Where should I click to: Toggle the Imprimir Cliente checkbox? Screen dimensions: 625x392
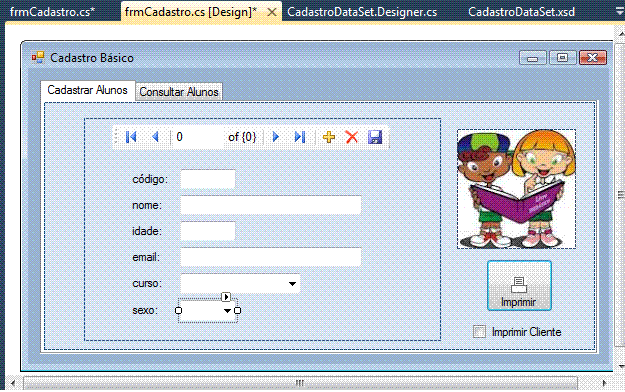[479, 331]
